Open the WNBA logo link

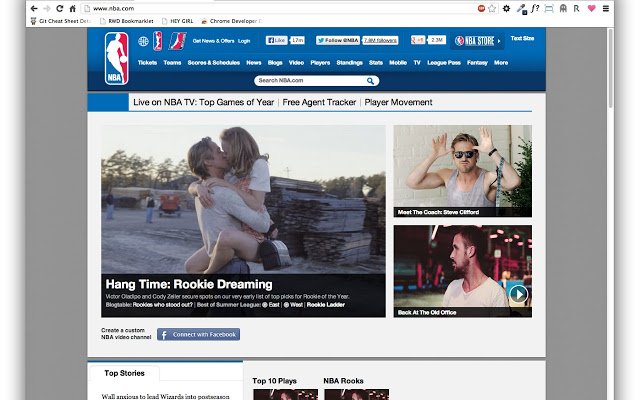[x=158, y=41]
